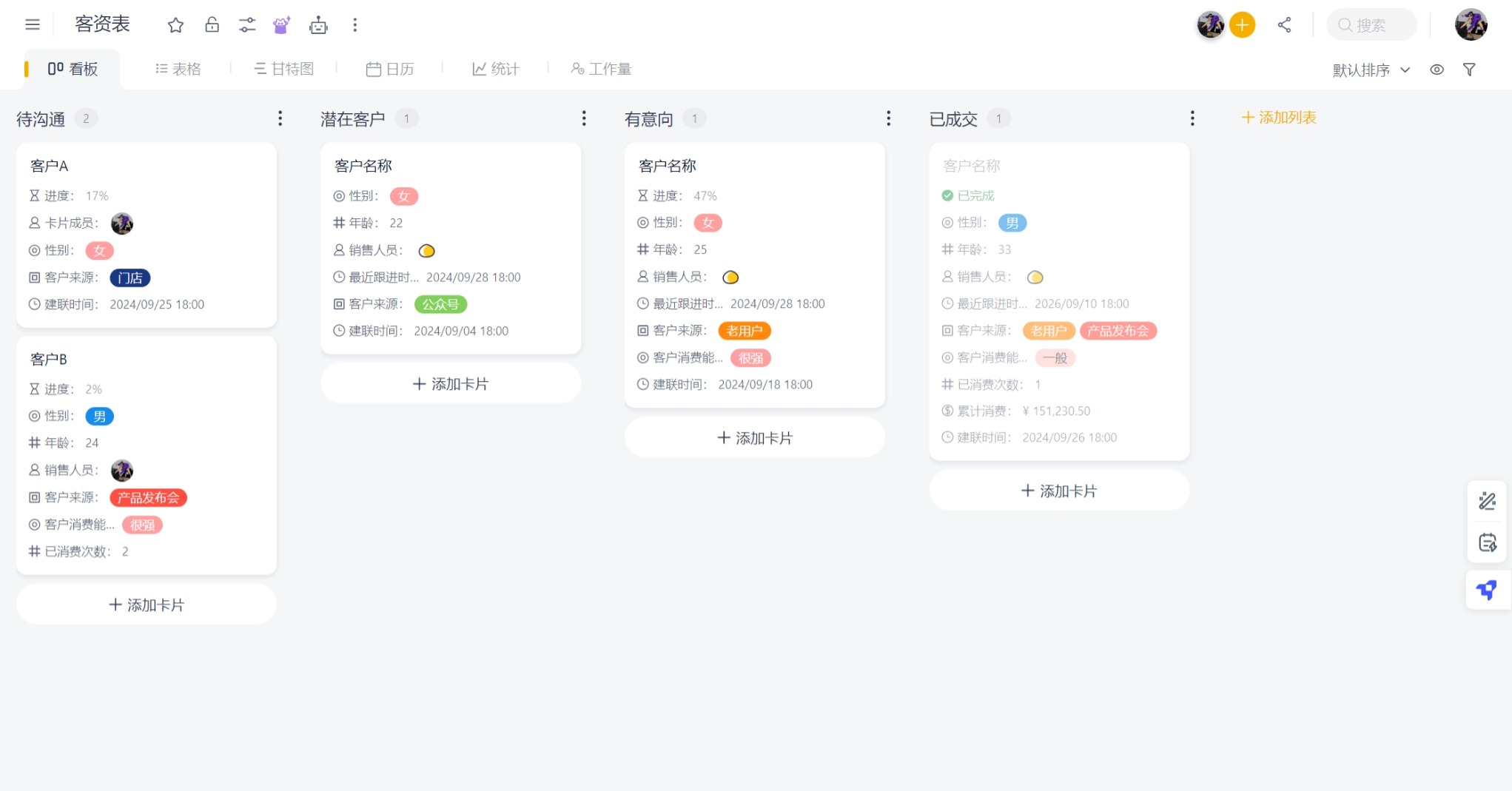Switch to the 统计 tab

pos(496,69)
